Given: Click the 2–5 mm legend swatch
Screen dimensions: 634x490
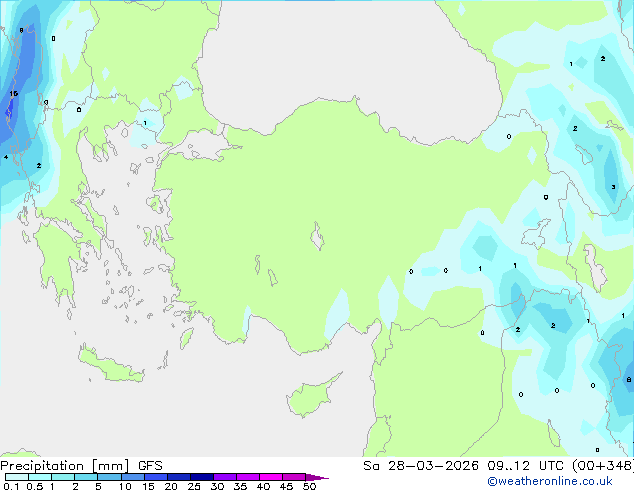Looking at the screenshot, I should point(86,477).
